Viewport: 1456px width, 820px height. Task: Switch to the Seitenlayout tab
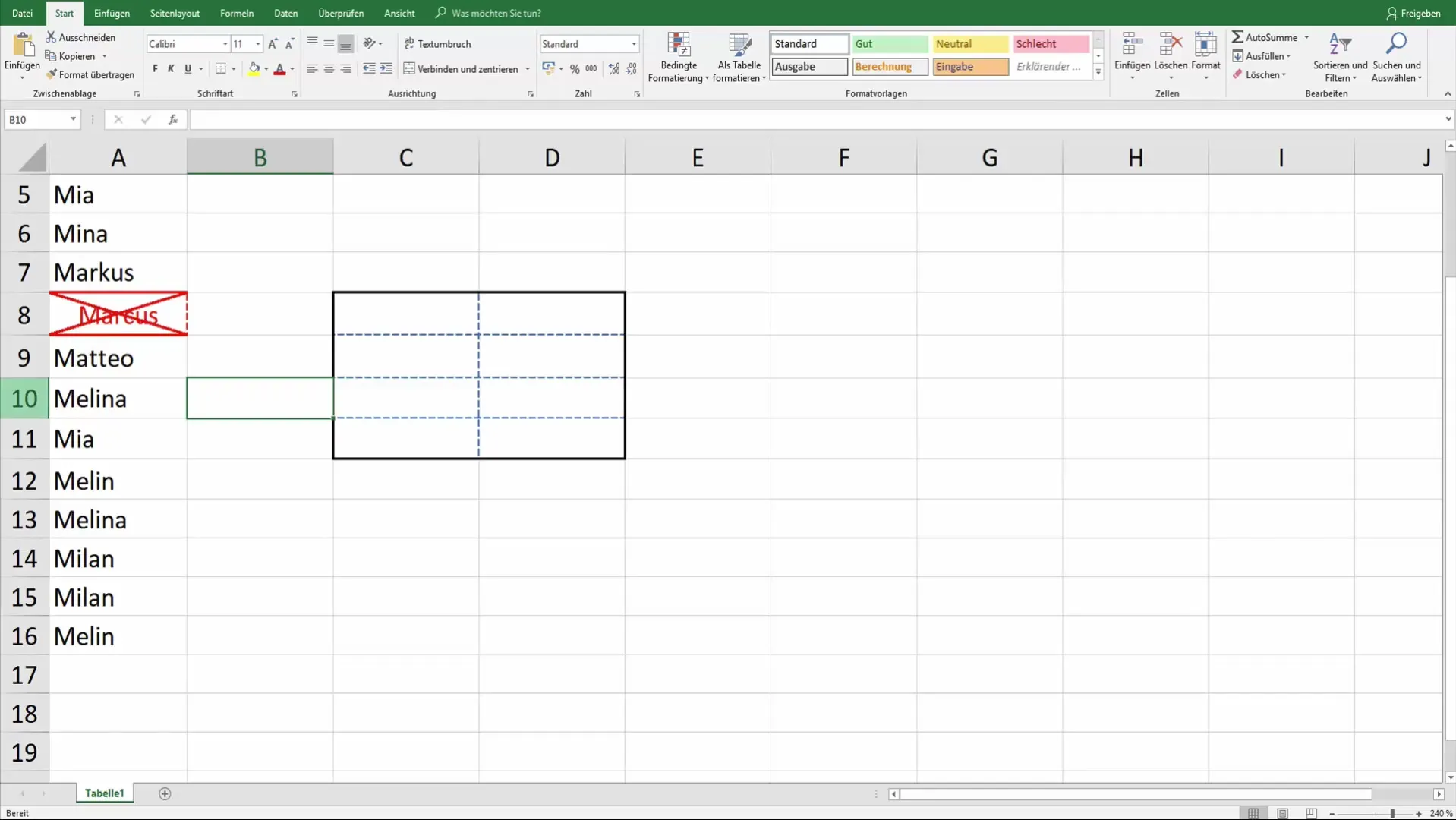[x=175, y=13]
